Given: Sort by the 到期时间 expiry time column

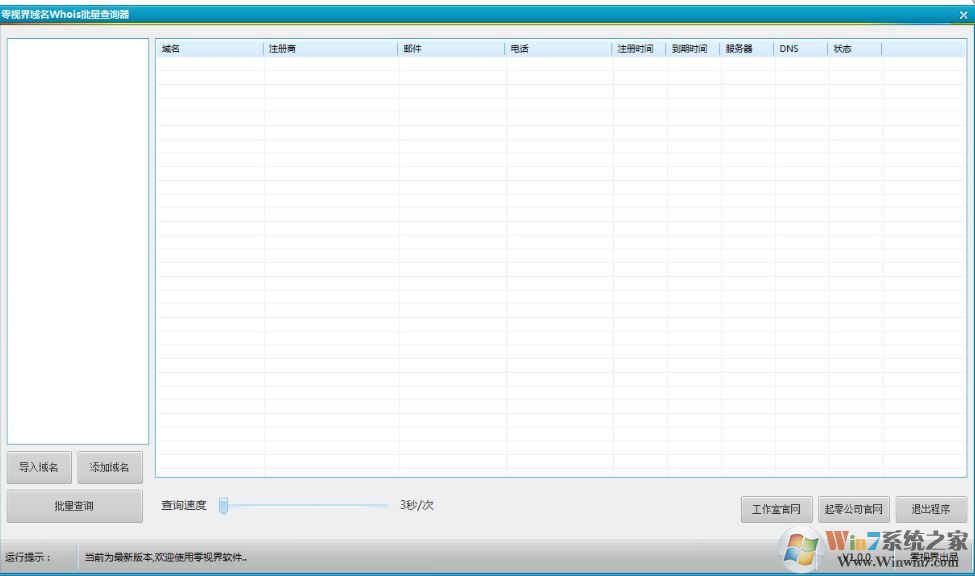Looking at the screenshot, I should [x=692, y=47].
